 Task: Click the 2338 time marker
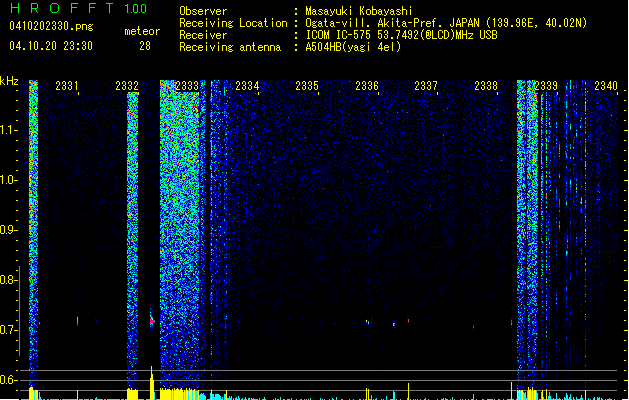click(486, 86)
